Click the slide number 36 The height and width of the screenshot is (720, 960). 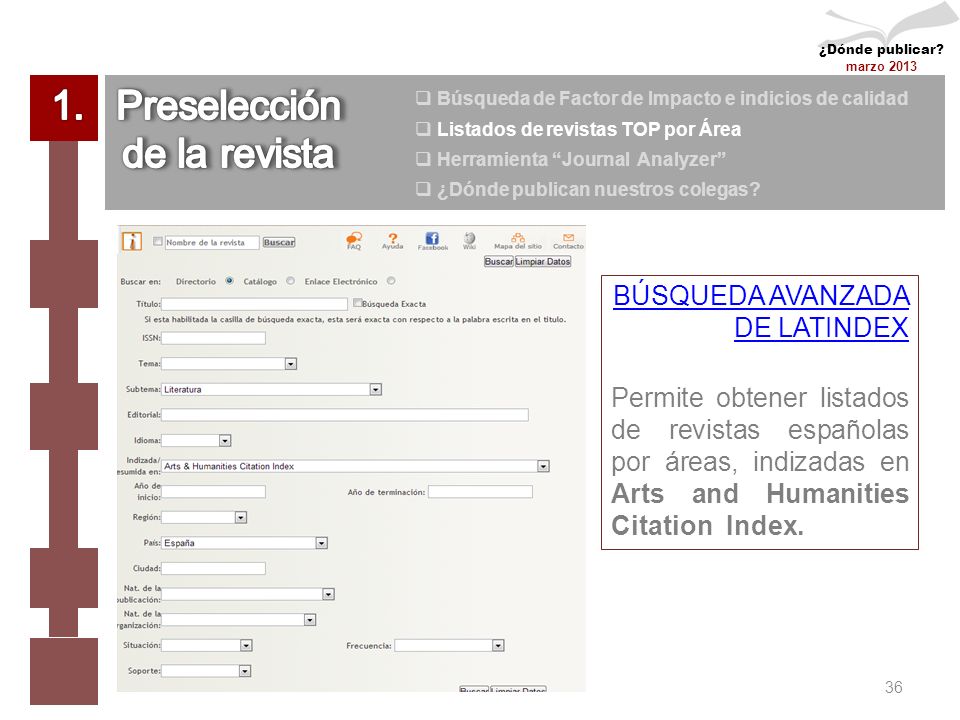893,687
